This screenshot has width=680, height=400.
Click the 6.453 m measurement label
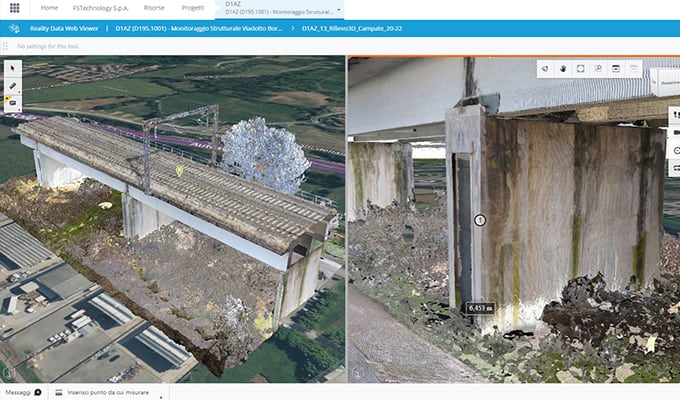pos(481,309)
